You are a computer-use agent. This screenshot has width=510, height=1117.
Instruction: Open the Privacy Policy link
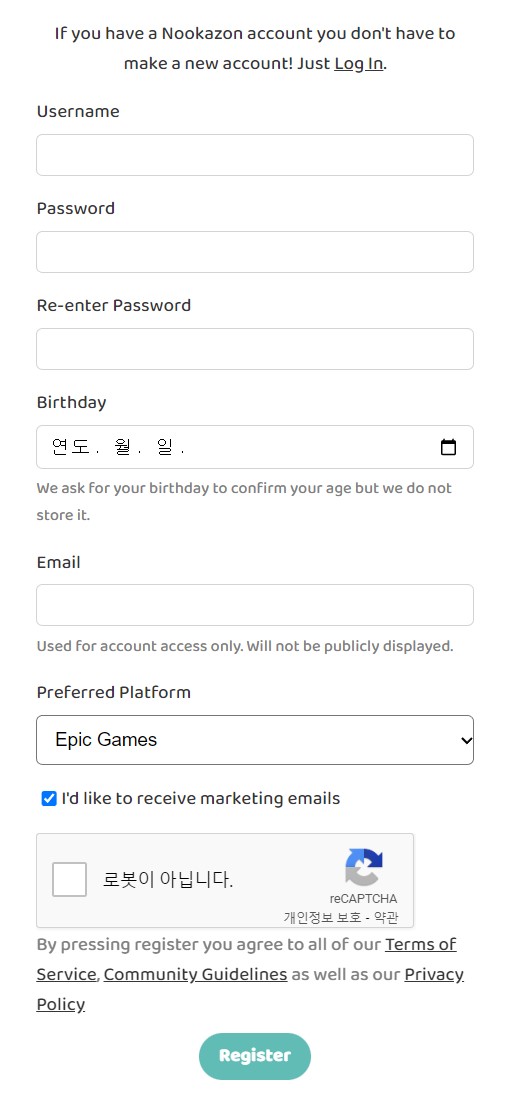coord(250,989)
